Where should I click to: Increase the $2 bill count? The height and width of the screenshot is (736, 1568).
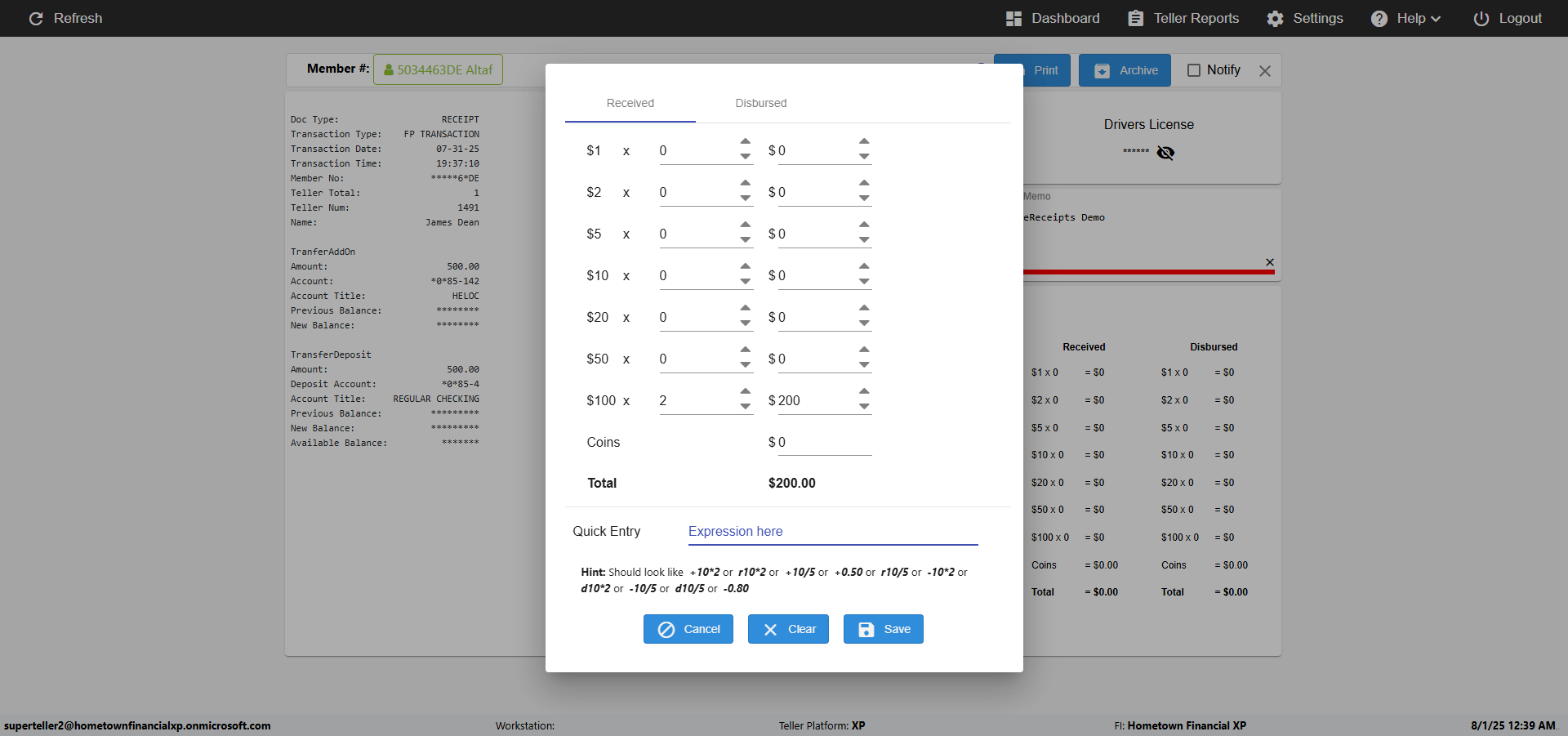(x=746, y=183)
